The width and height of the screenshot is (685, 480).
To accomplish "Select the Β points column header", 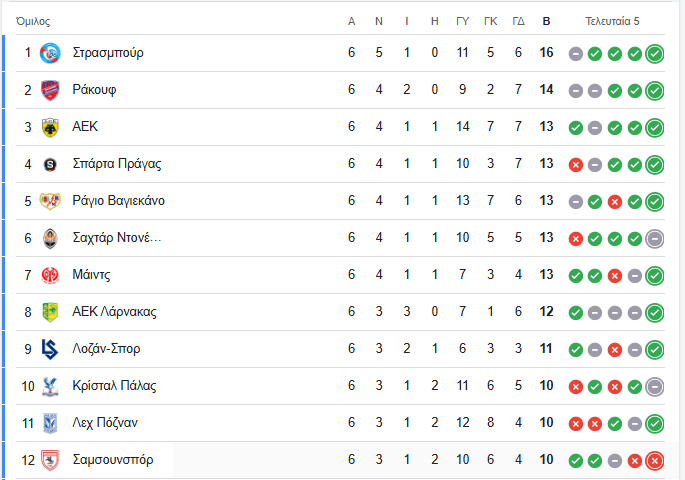I will [x=546, y=21].
